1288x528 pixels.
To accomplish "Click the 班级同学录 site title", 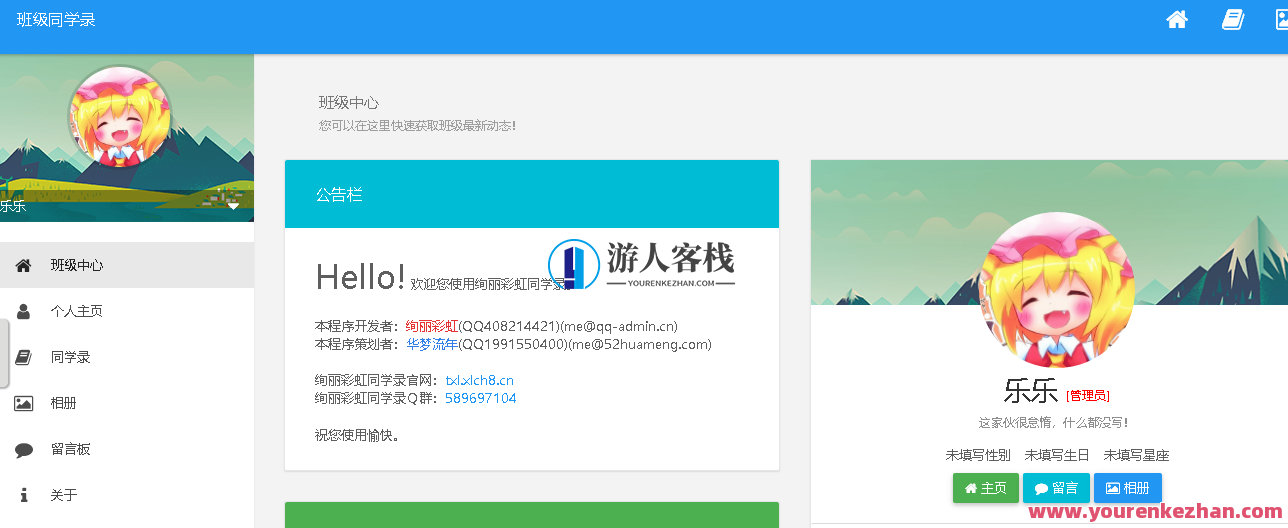I will (56, 19).
